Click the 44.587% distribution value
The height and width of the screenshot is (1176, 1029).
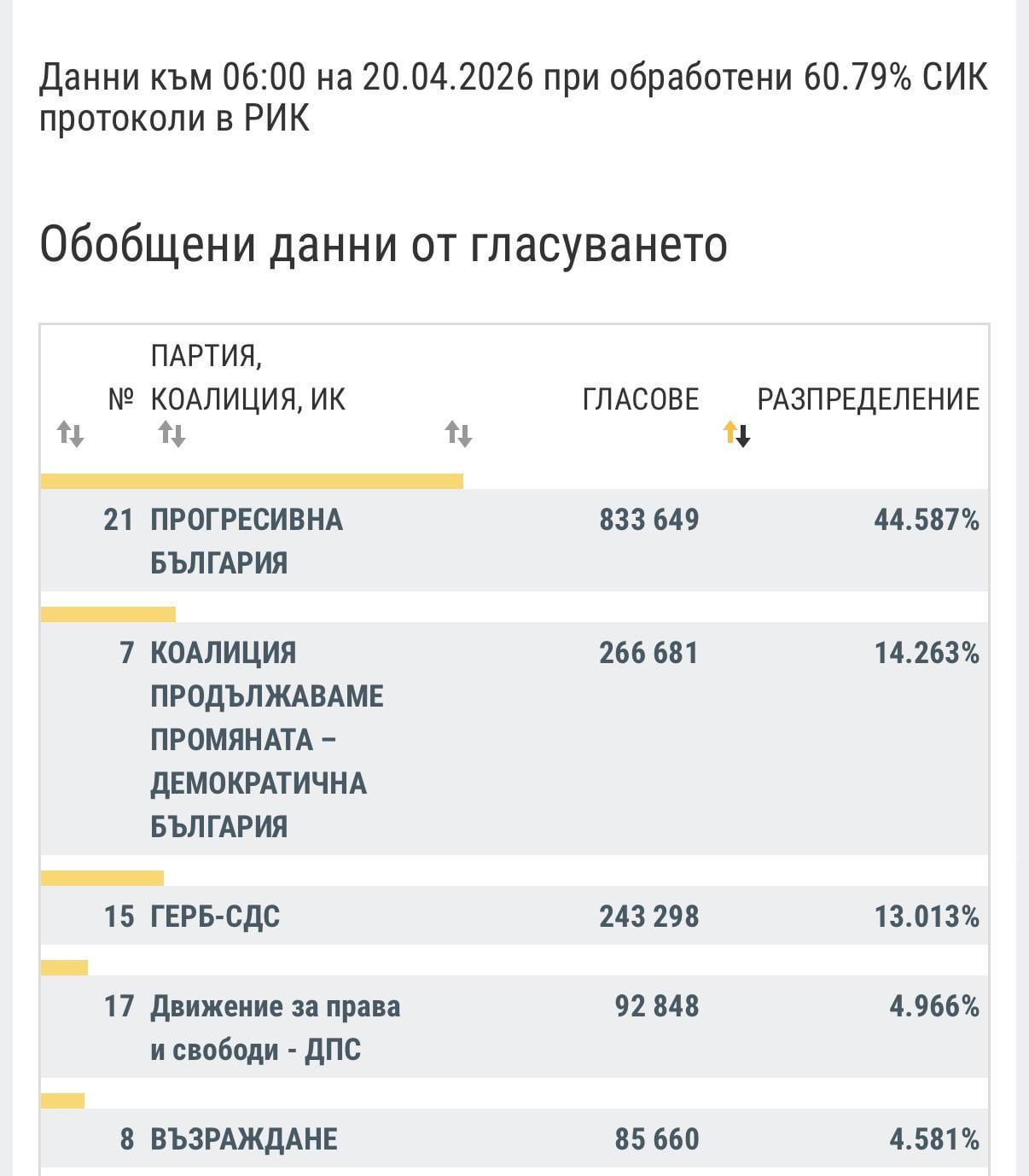coord(927,520)
